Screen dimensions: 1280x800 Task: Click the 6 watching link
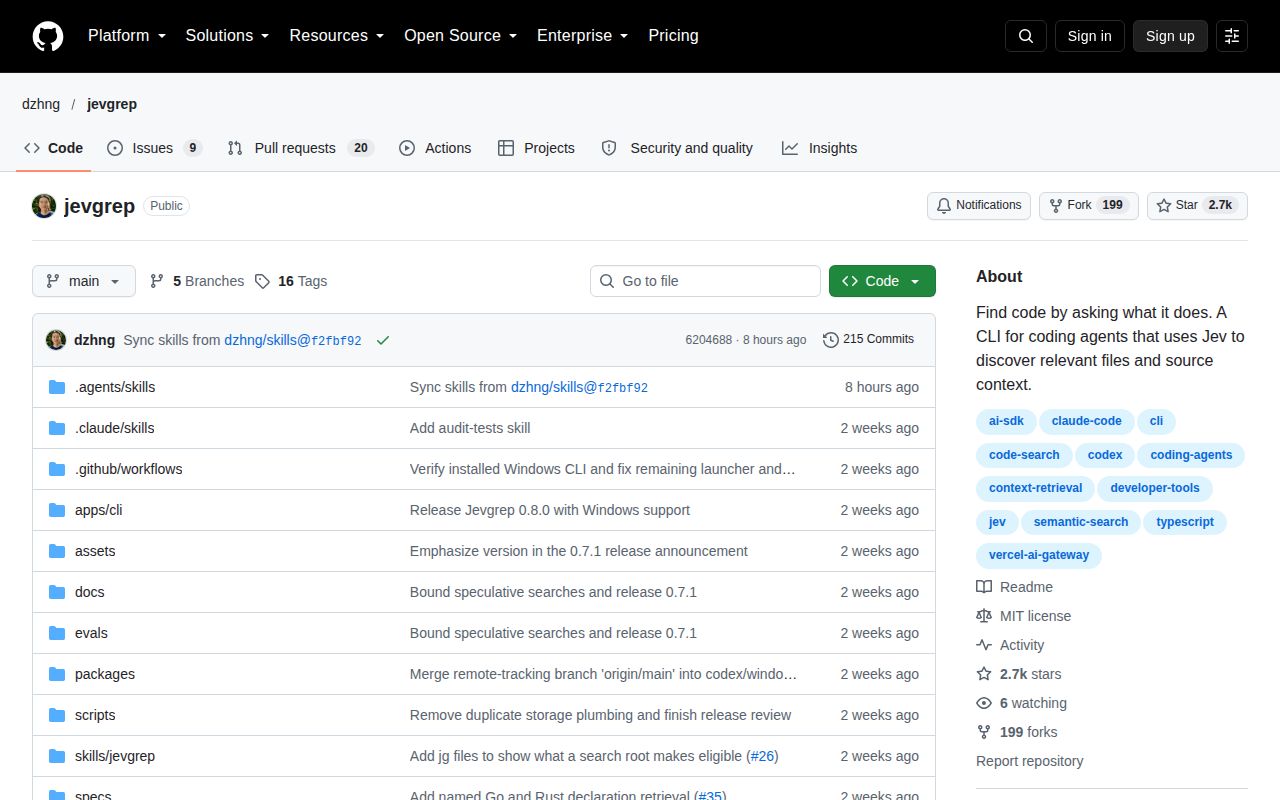pyautogui.click(x=1022, y=703)
